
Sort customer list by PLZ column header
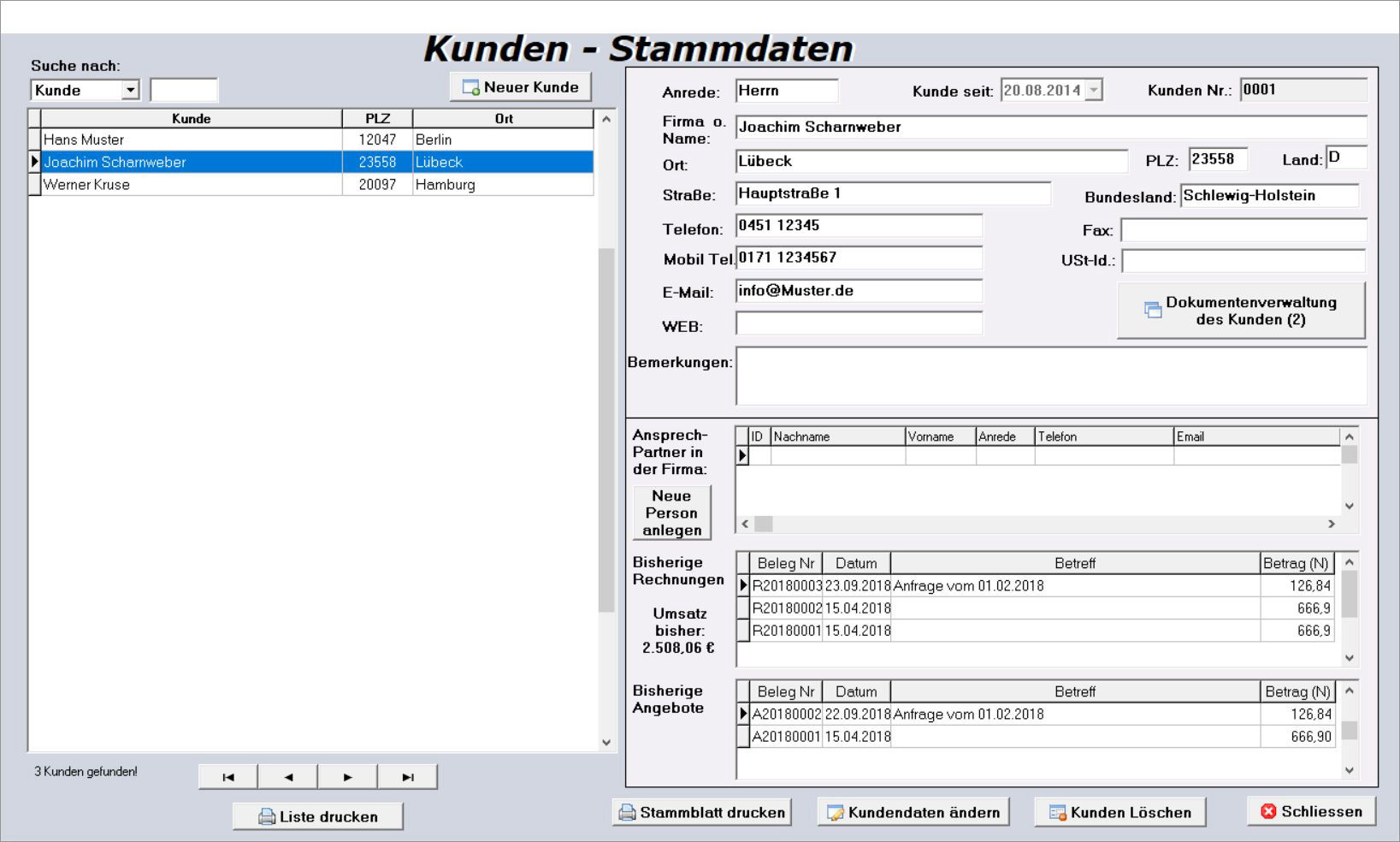[377, 119]
